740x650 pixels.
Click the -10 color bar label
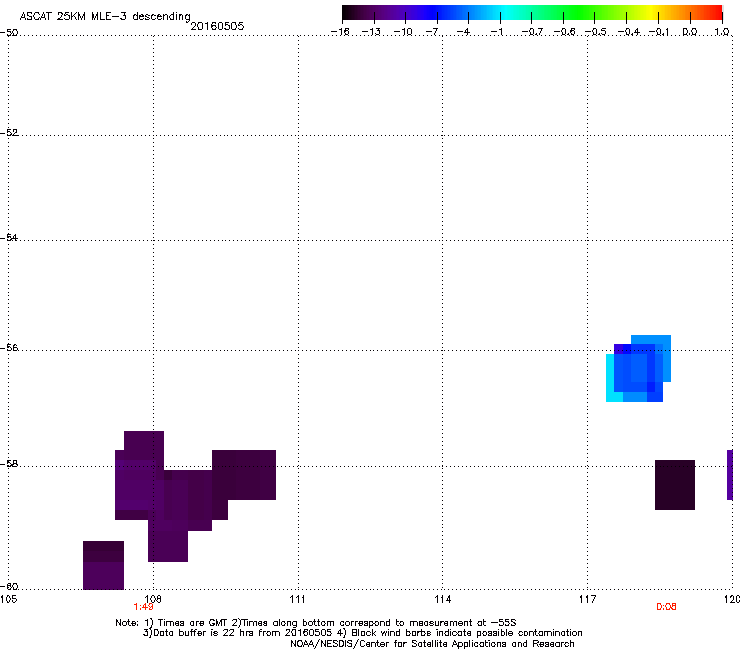click(x=403, y=32)
